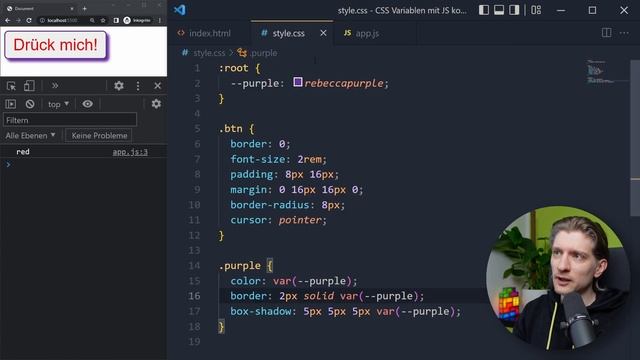Toggle the device toolbar in DevTools
The height and width of the screenshot is (360, 640).
coord(29,86)
